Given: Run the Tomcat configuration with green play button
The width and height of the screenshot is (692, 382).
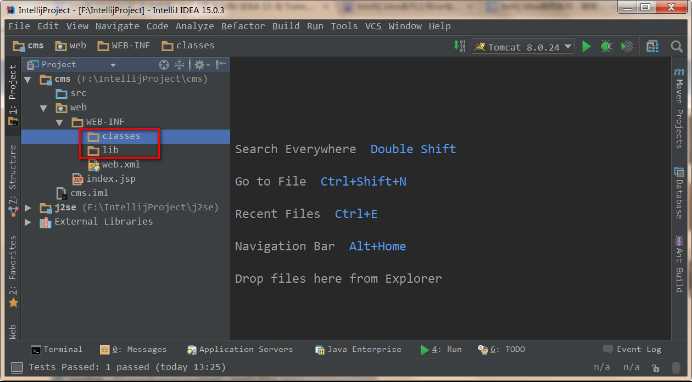Looking at the screenshot, I should 586,46.
